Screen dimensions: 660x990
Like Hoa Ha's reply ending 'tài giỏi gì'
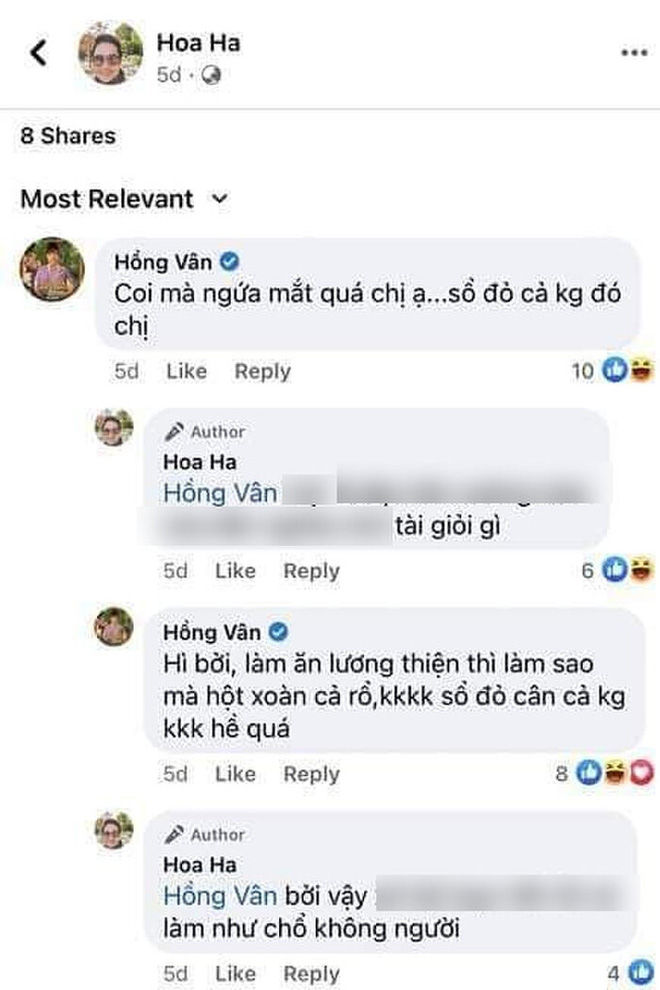pos(235,571)
